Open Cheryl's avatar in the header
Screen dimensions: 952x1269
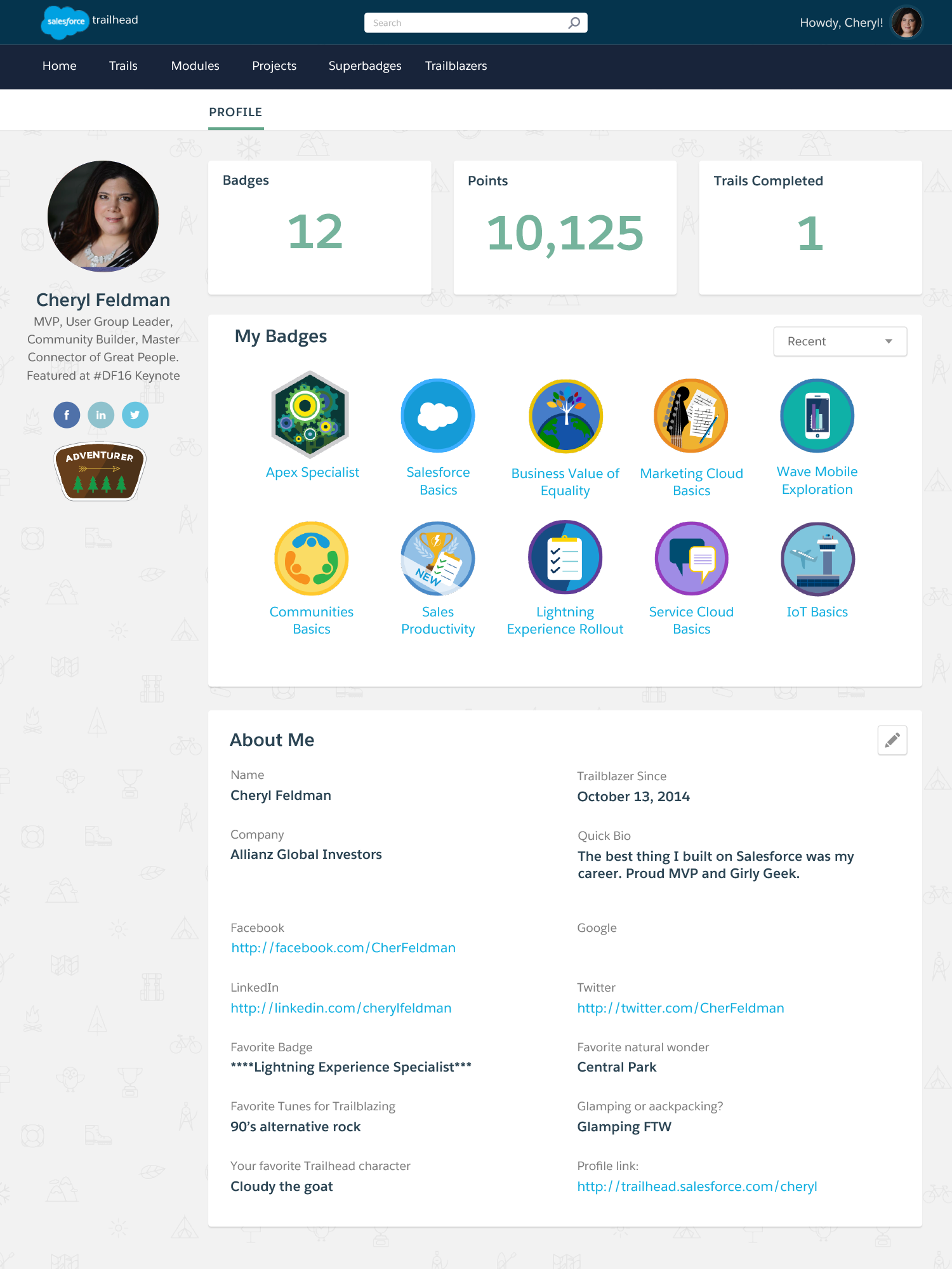click(x=906, y=22)
